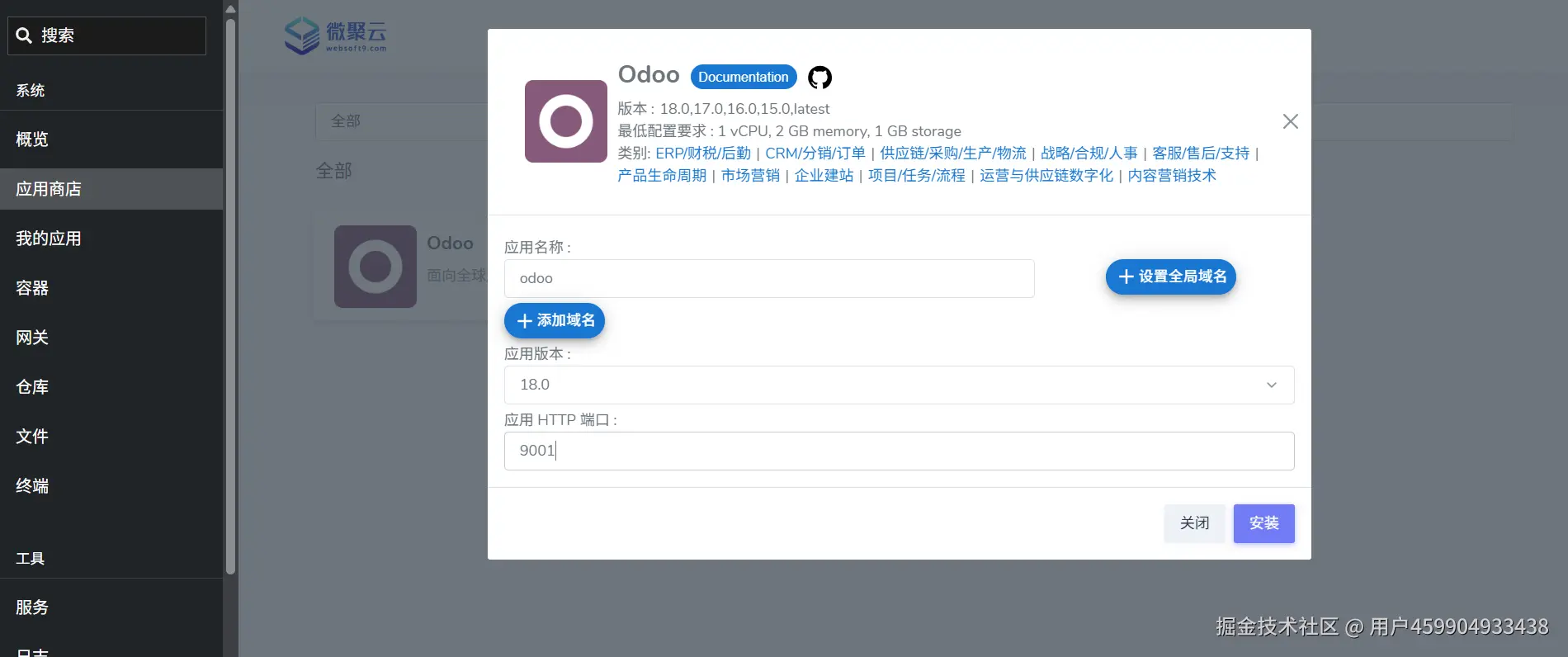Select the 内容营销技术 category link
1568x657 pixels.
pyautogui.click(x=1172, y=176)
